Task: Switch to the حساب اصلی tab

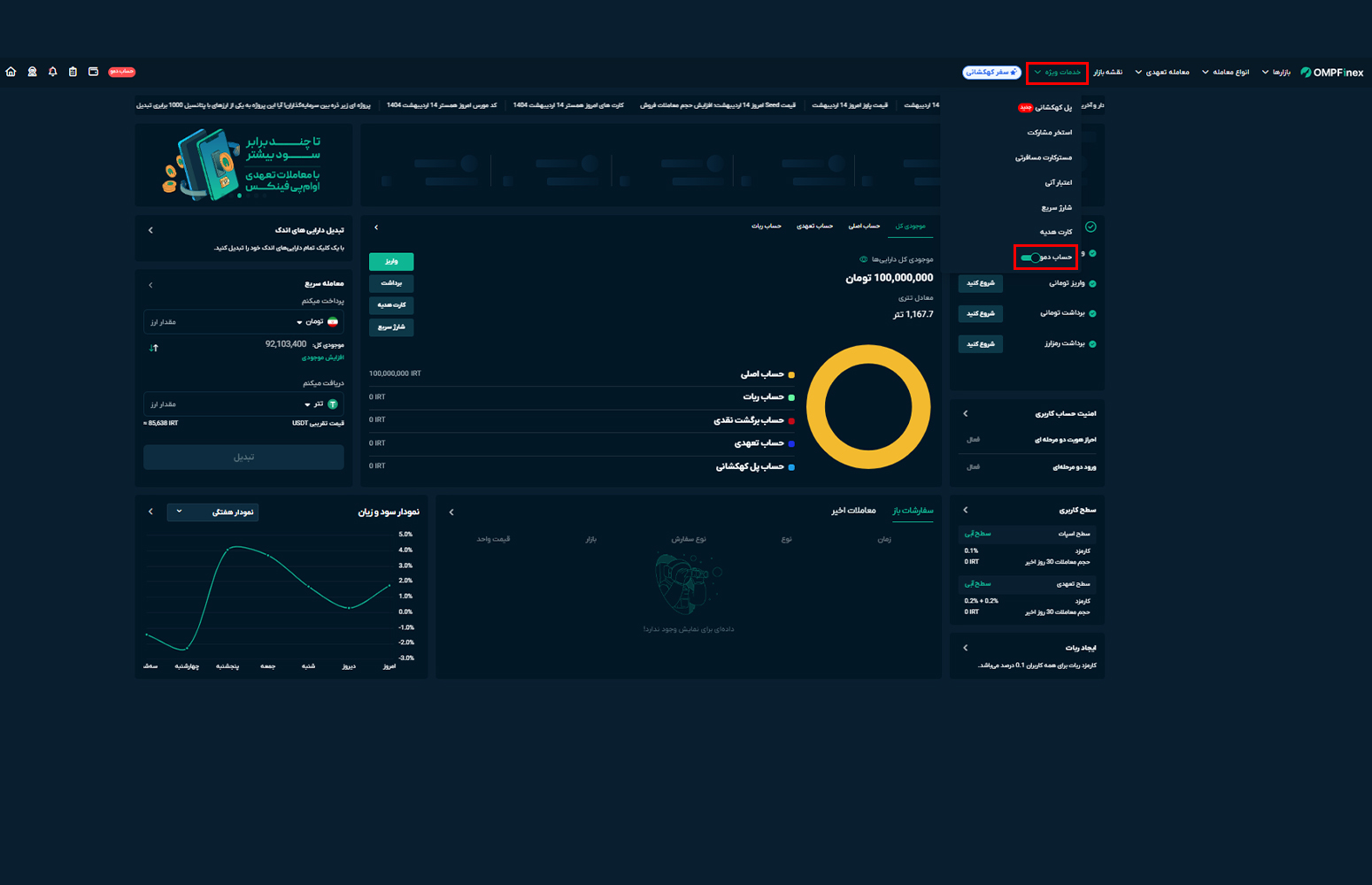Action: (864, 227)
